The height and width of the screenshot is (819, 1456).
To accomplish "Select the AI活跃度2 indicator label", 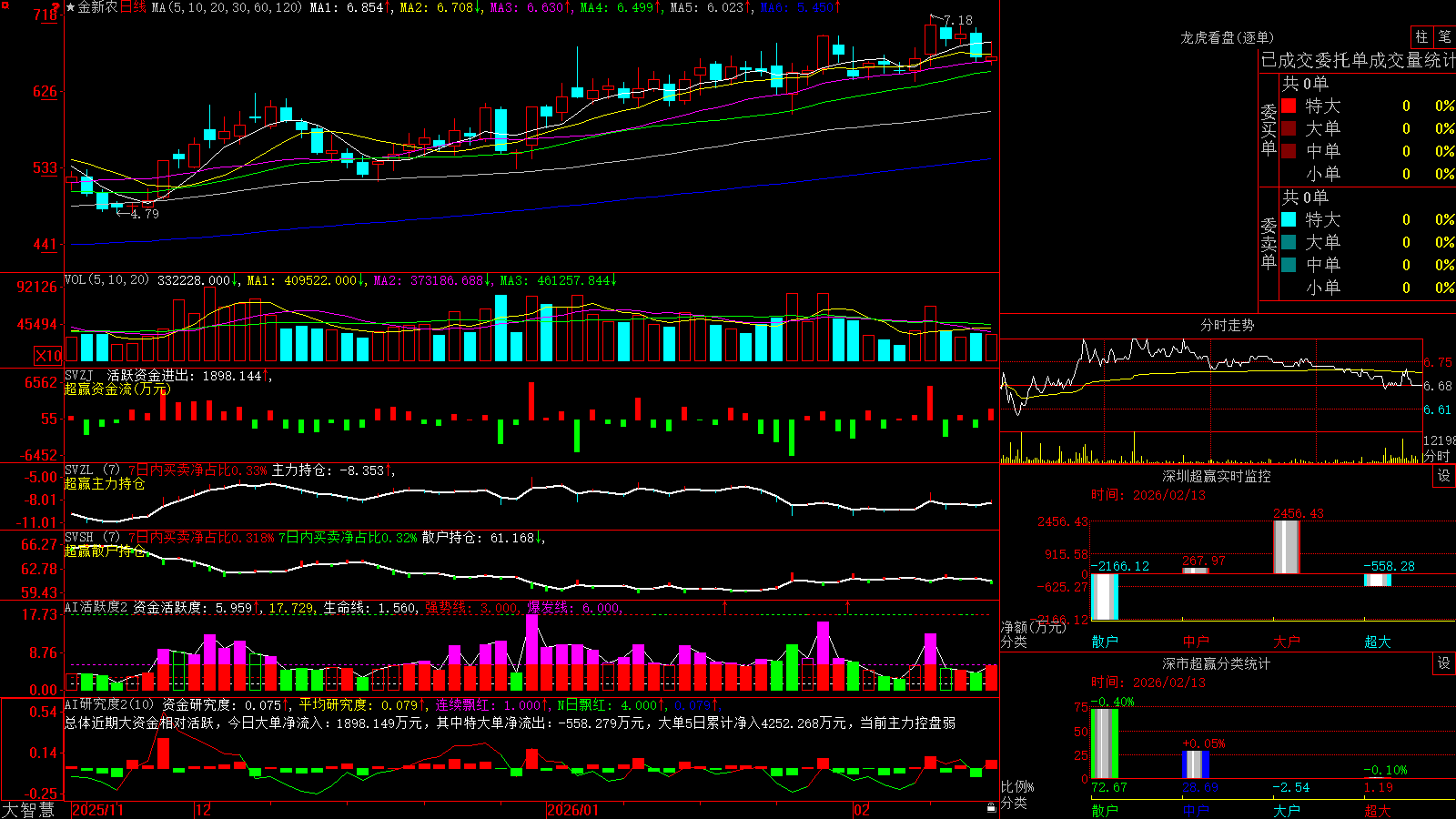I will (x=96, y=608).
